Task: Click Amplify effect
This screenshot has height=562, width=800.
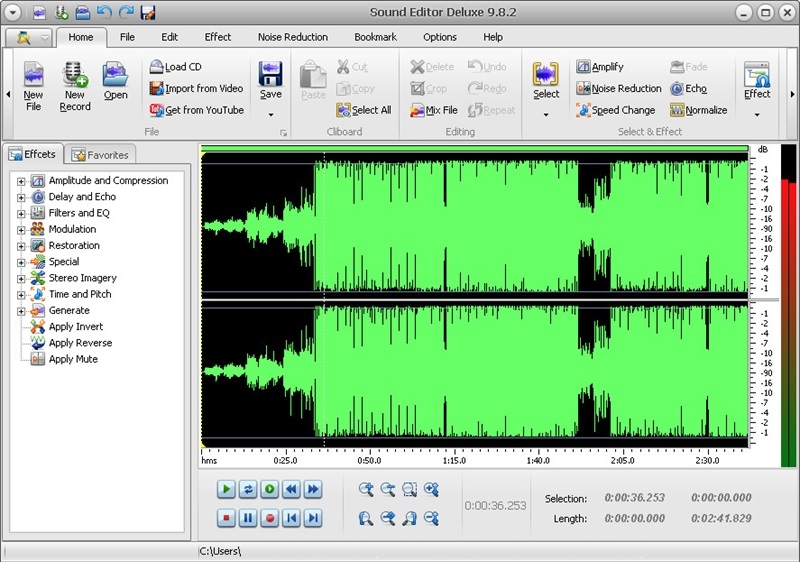Action: click(600, 67)
